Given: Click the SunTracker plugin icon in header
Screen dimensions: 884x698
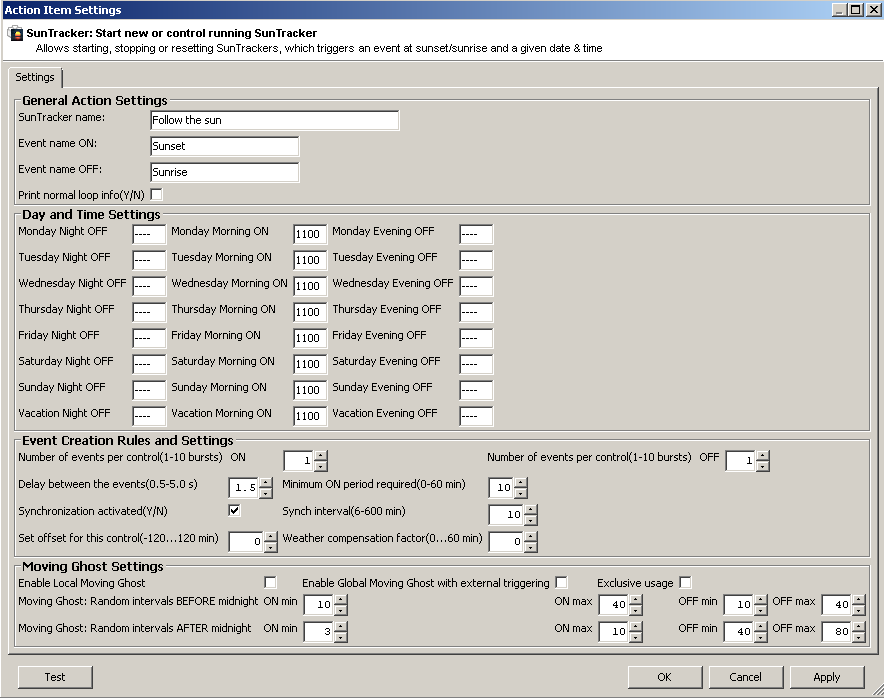Looking at the screenshot, I should click(15, 33).
